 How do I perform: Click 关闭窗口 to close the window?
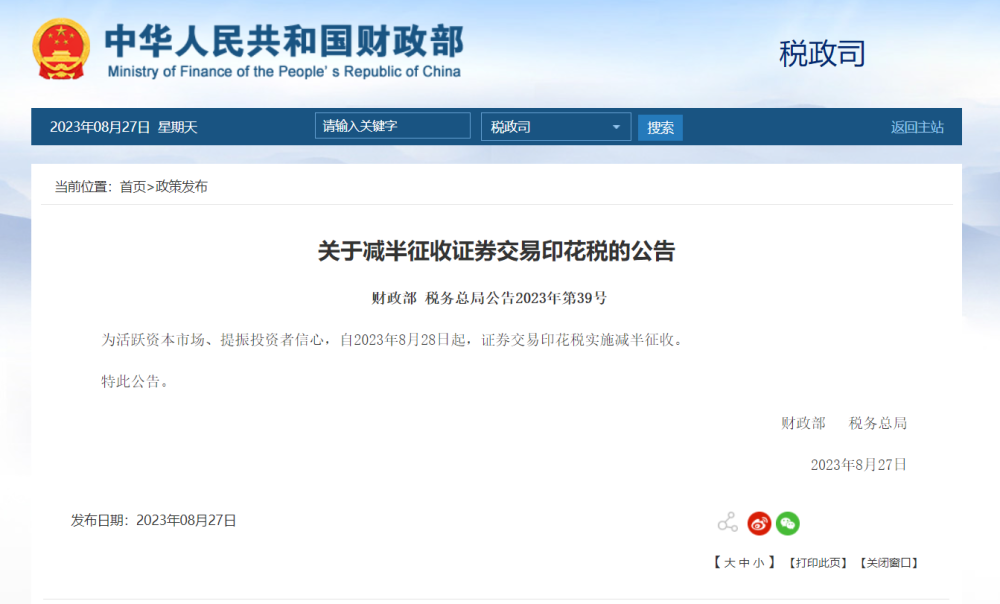888,563
